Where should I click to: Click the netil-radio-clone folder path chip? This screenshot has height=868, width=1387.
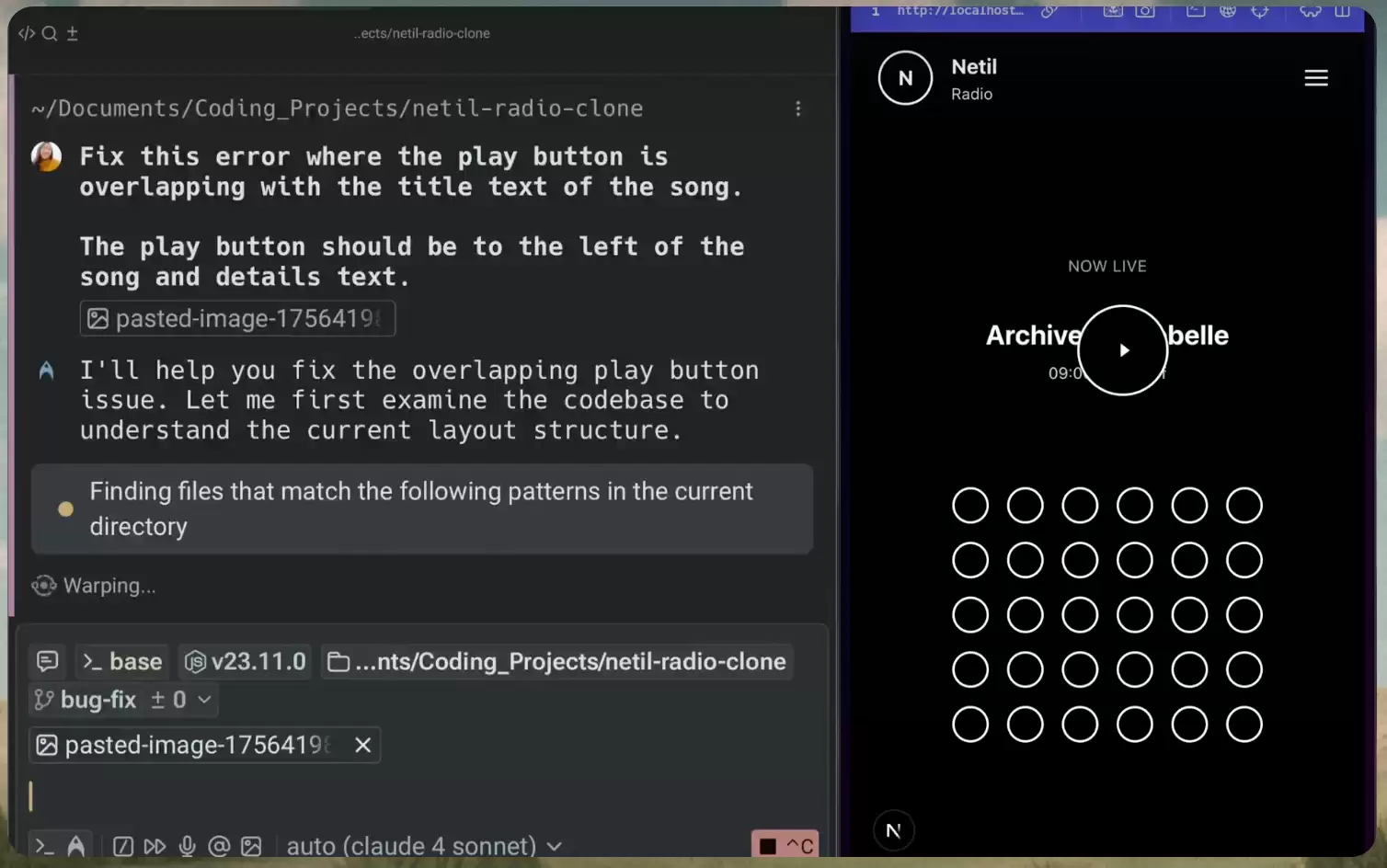click(557, 662)
